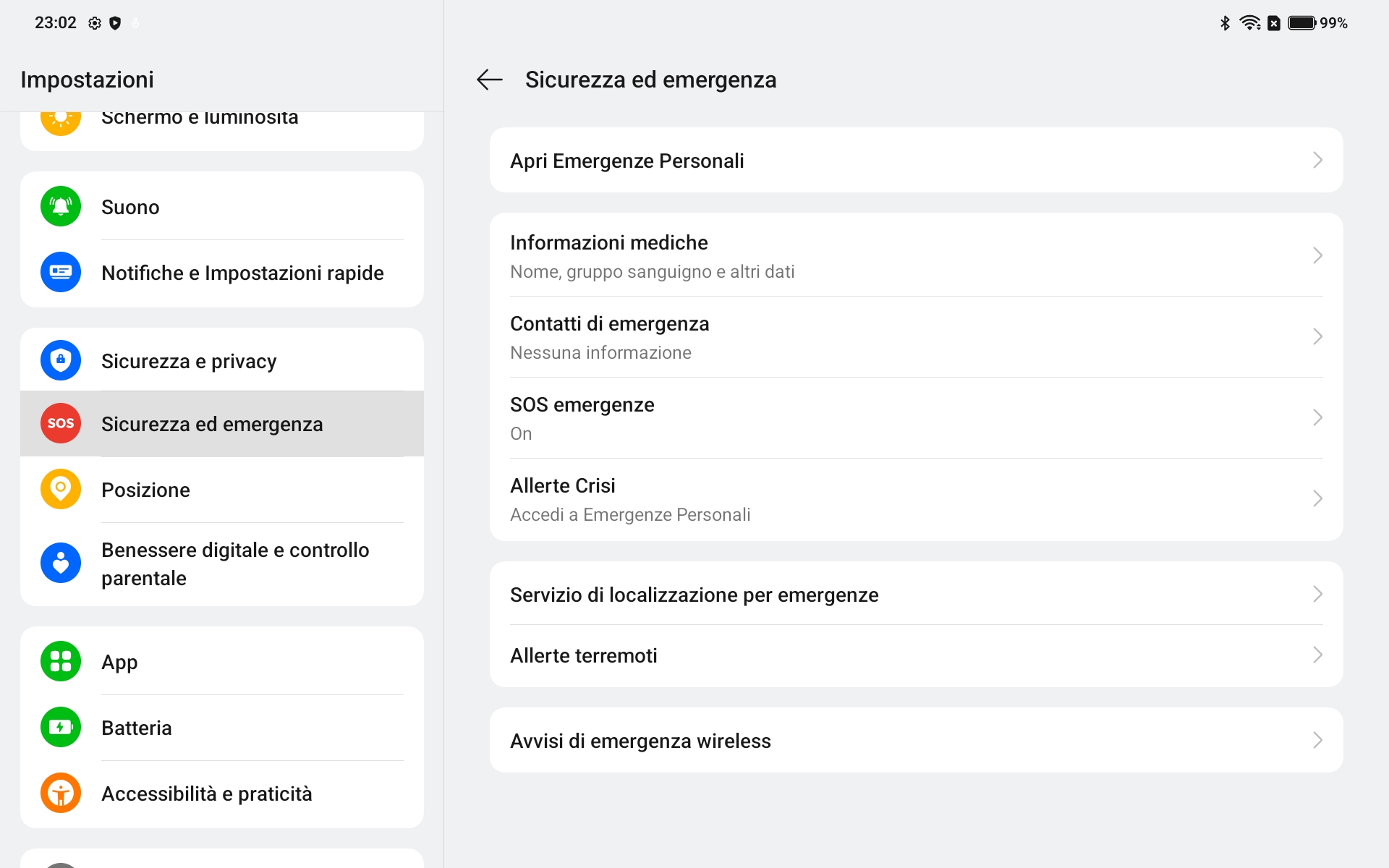Select the green Suono bell icon

pos(61,207)
